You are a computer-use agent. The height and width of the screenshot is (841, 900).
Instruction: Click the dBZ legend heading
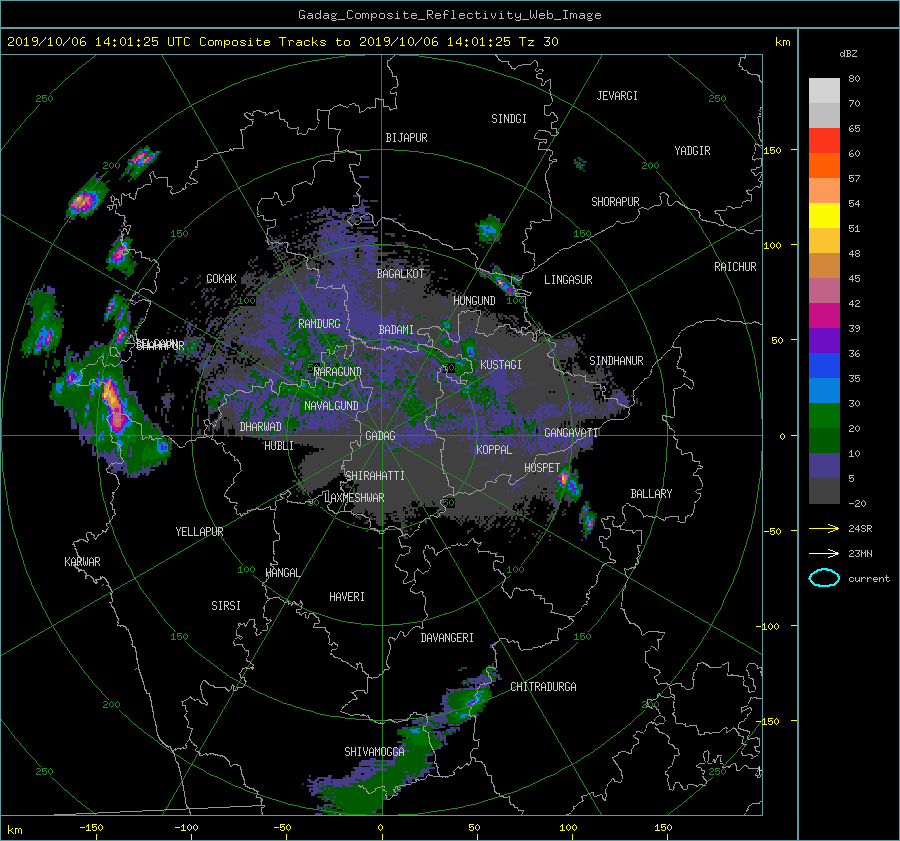click(x=848, y=54)
